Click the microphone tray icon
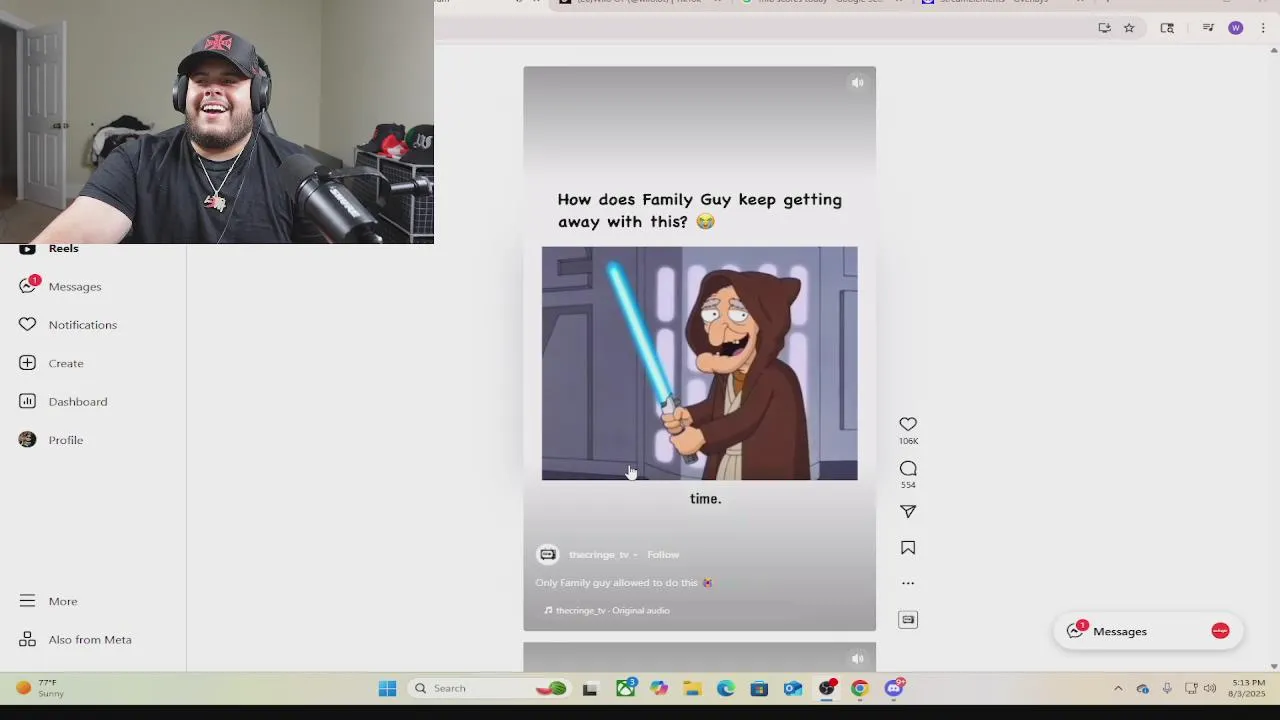 (x=1167, y=688)
